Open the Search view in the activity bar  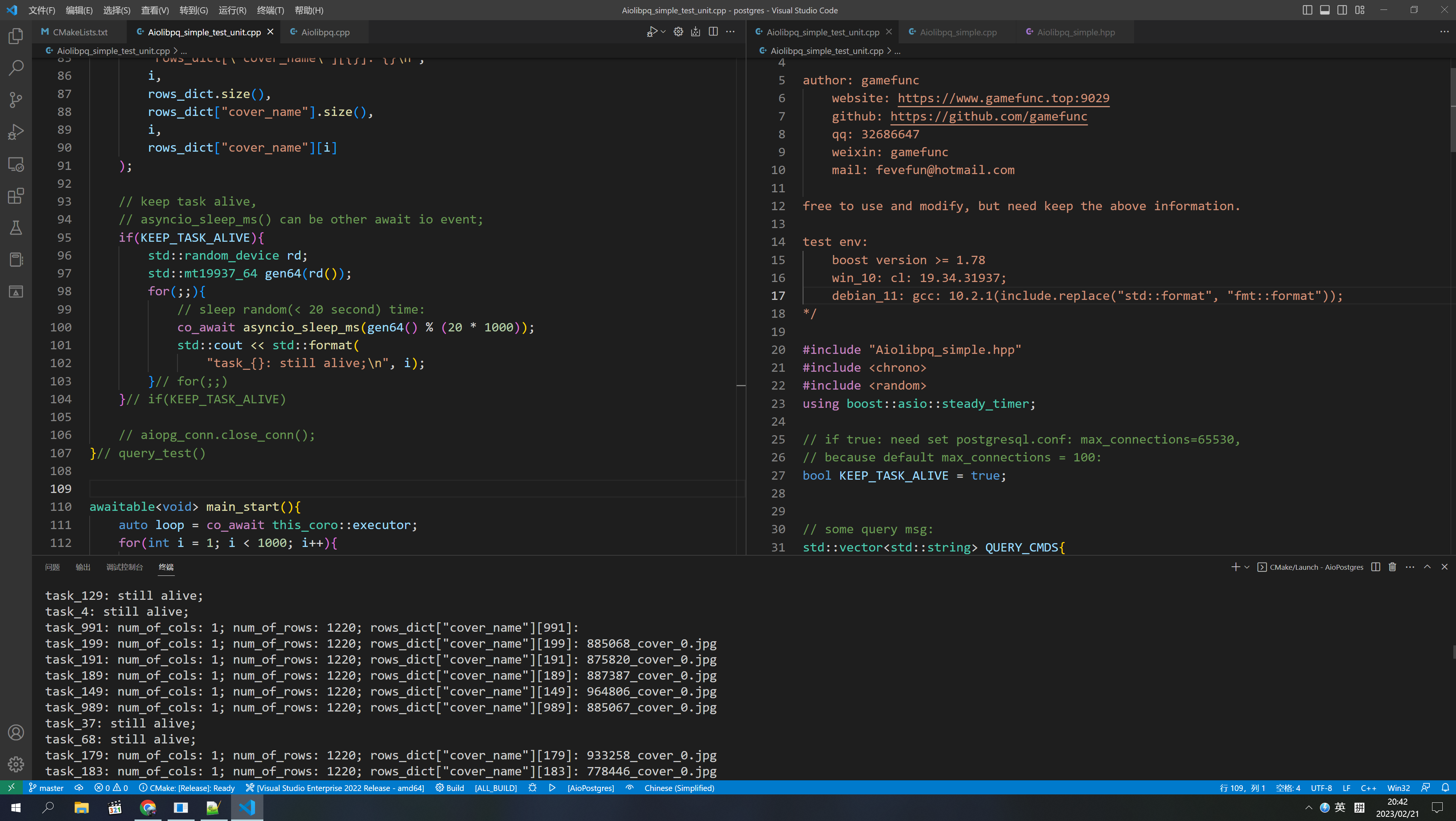pos(16,68)
